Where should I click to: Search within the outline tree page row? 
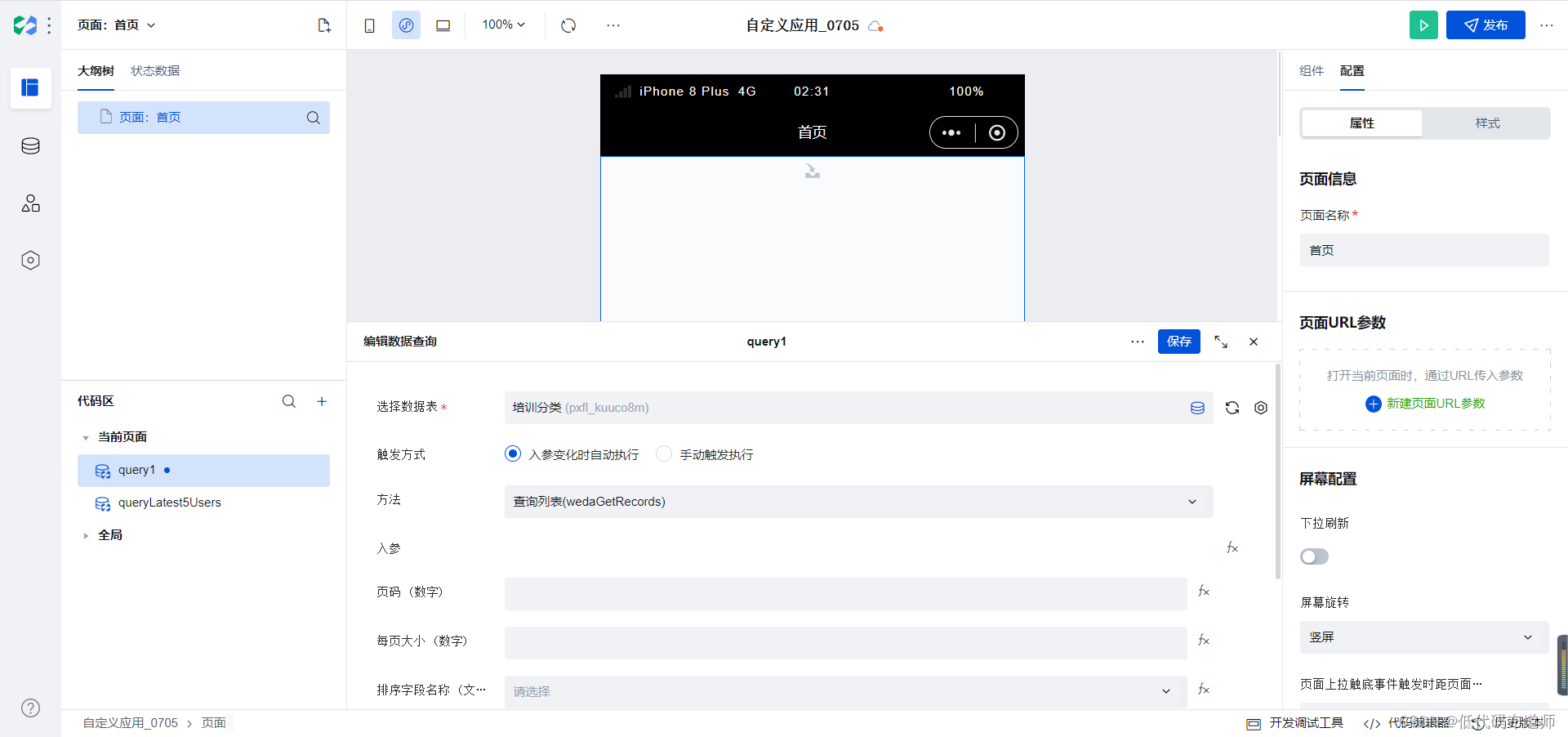coord(313,118)
